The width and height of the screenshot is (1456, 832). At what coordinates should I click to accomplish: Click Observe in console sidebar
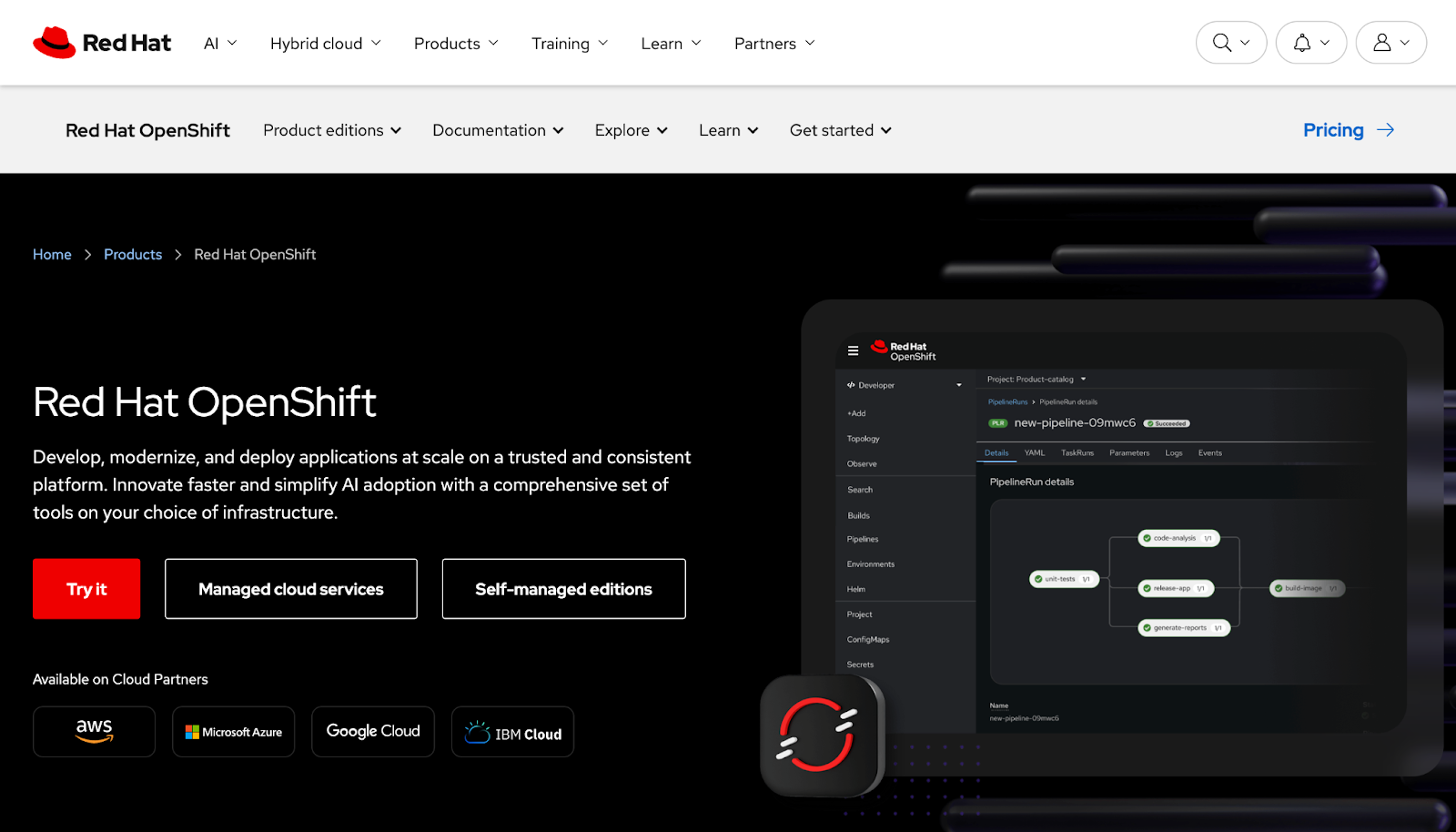(x=862, y=464)
